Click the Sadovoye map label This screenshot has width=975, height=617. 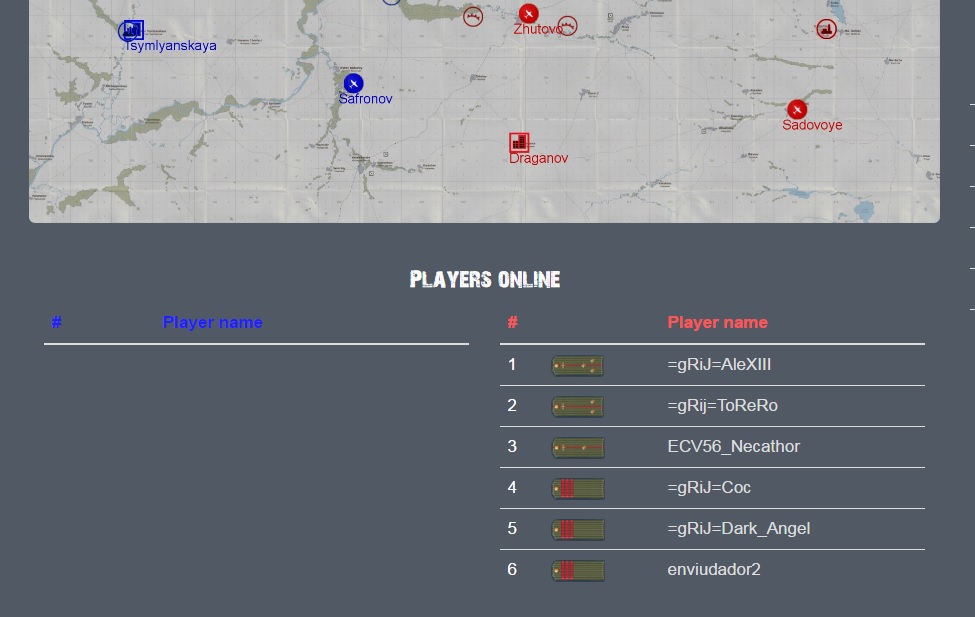812,125
